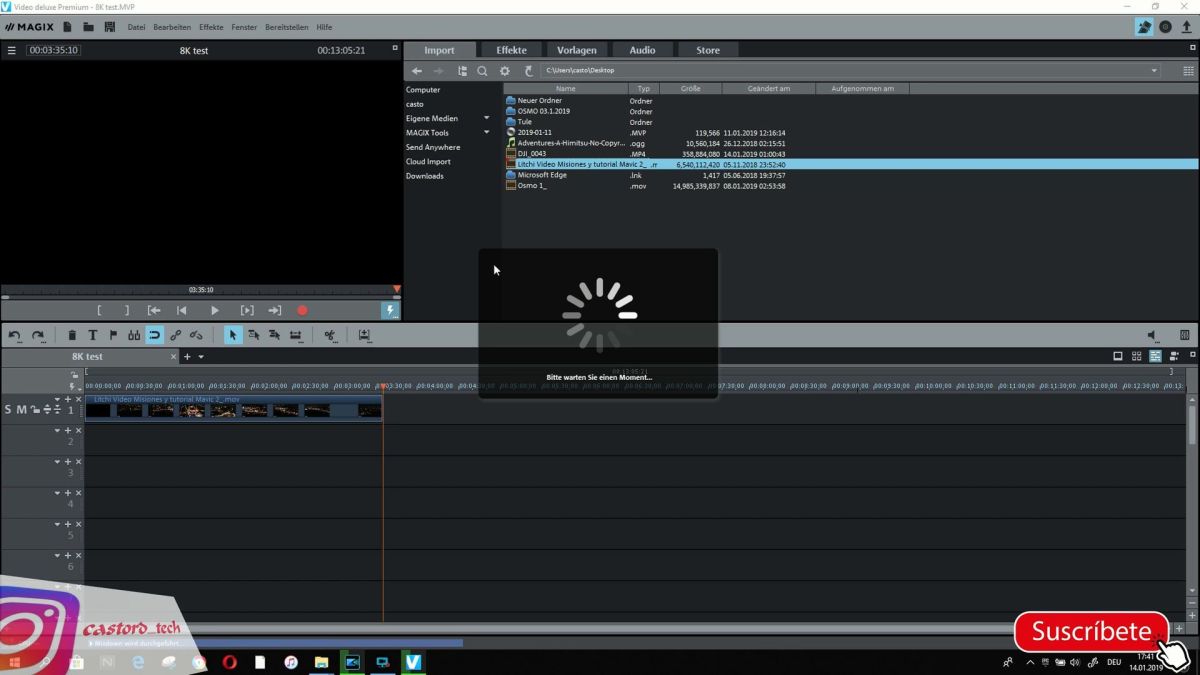Open the export upload arrow icon
1200x675 pixels.
click(1186, 27)
